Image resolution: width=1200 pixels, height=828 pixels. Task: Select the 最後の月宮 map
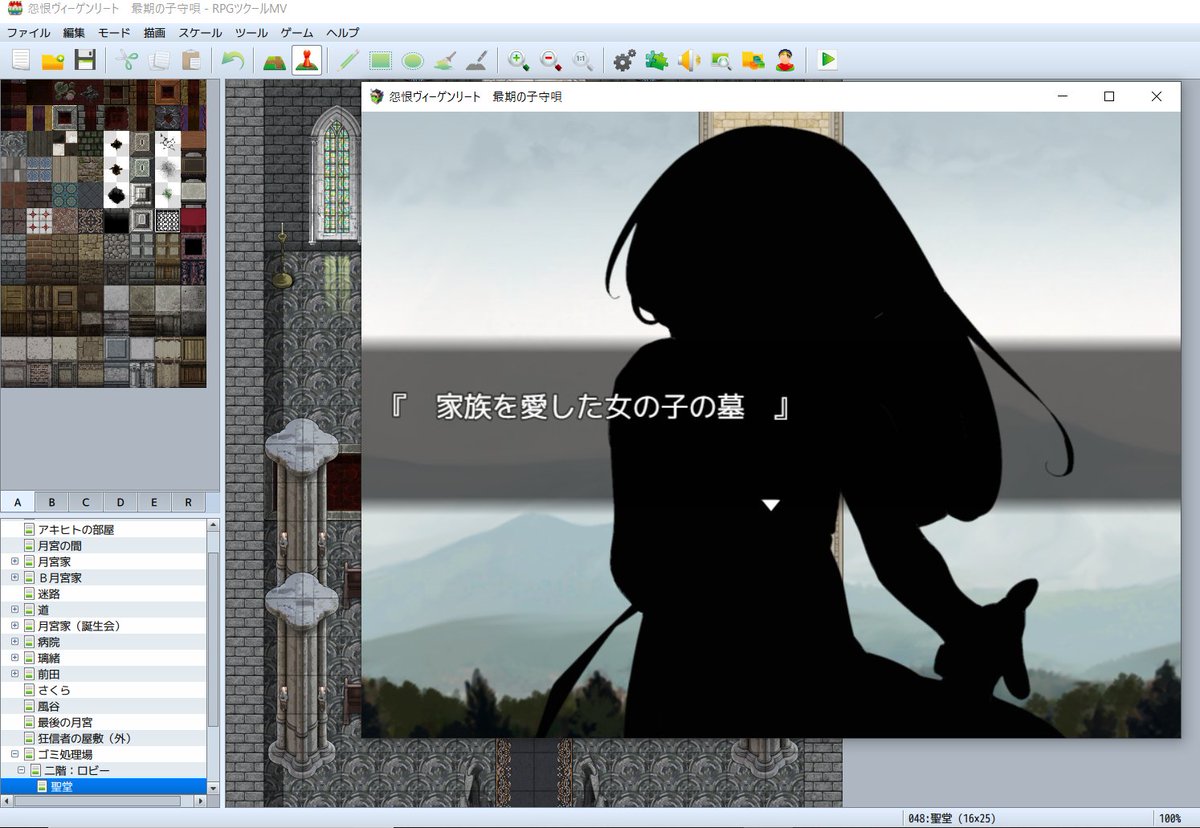[65, 722]
